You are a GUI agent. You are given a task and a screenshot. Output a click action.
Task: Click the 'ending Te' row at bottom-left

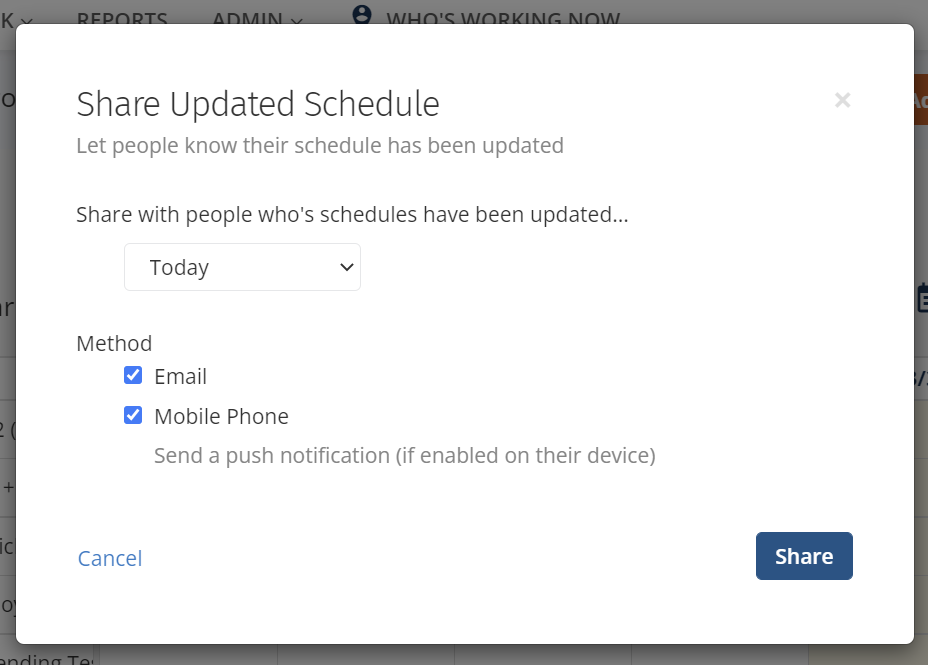pyautogui.click(x=47, y=658)
